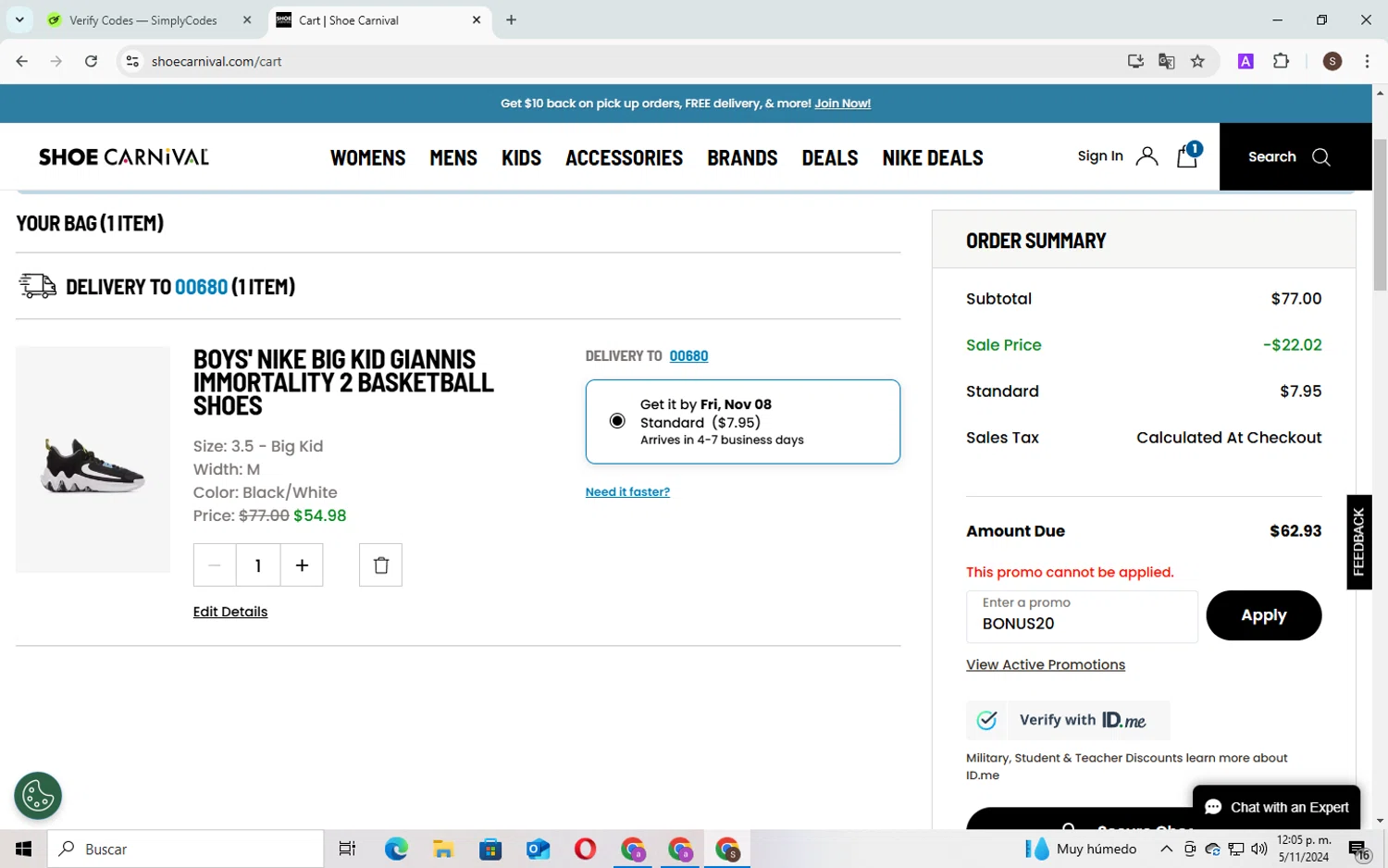
Task: View site information icon in address bar
Action: (x=132, y=61)
